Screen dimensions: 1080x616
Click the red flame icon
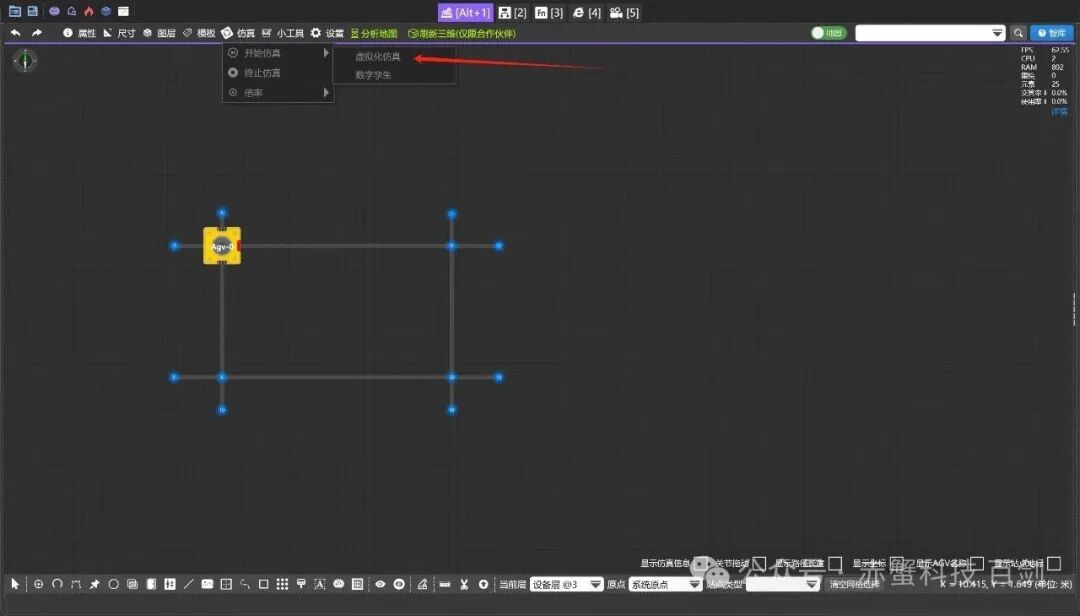pyautogui.click(x=89, y=11)
